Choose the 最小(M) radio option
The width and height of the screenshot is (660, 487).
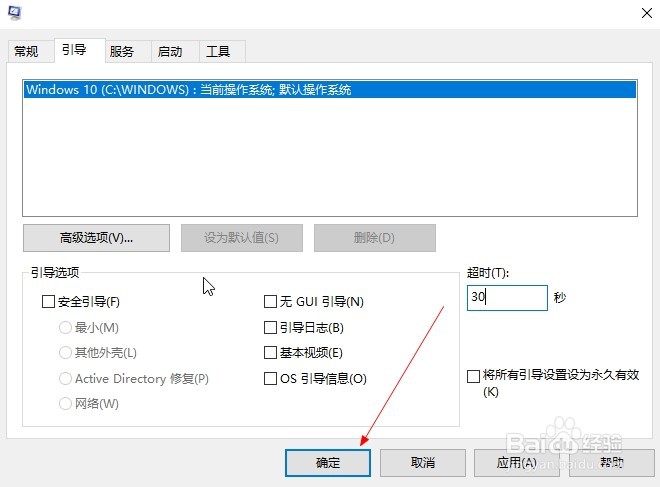pyautogui.click(x=65, y=327)
